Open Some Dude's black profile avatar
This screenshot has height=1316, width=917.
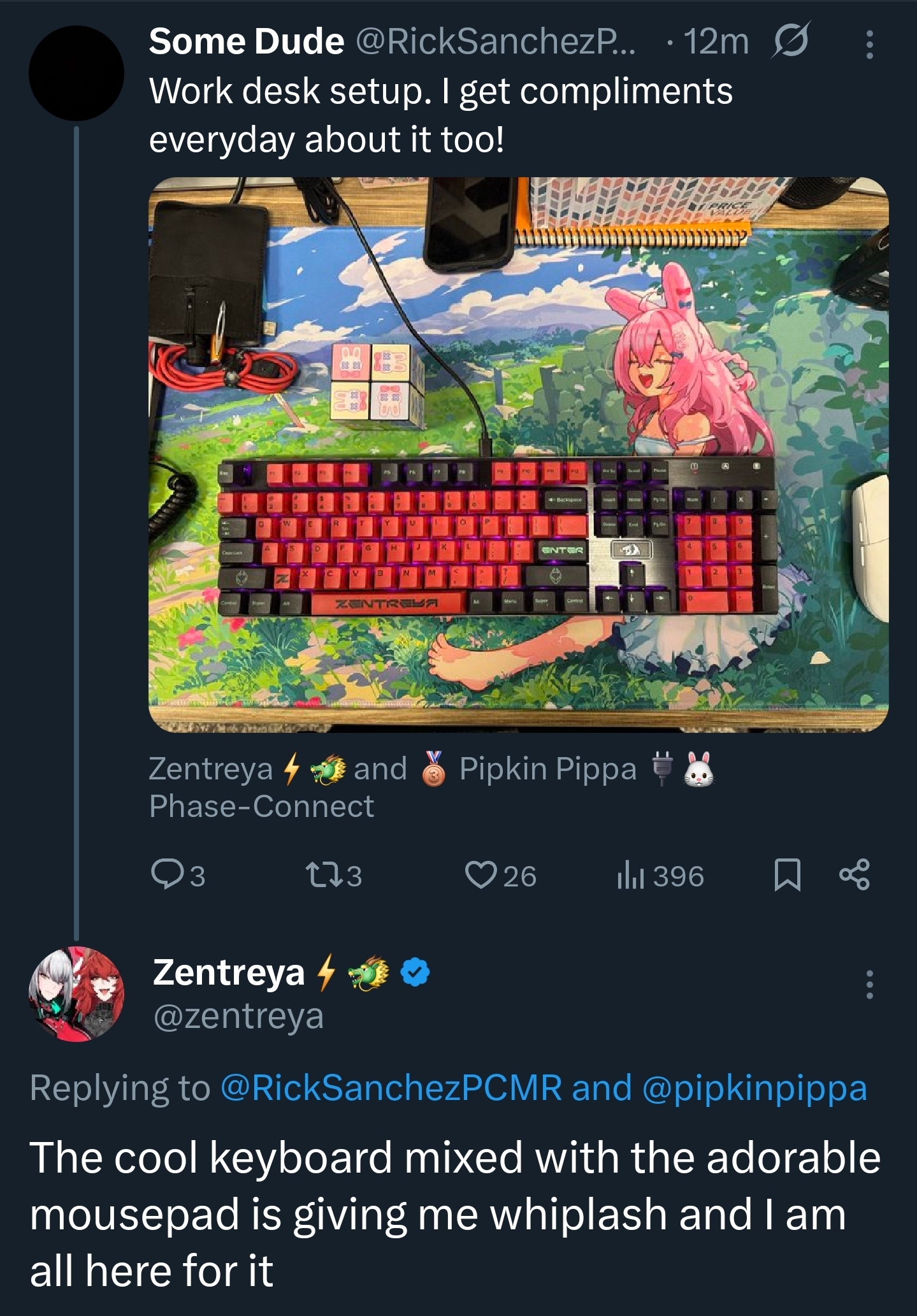[76, 73]
